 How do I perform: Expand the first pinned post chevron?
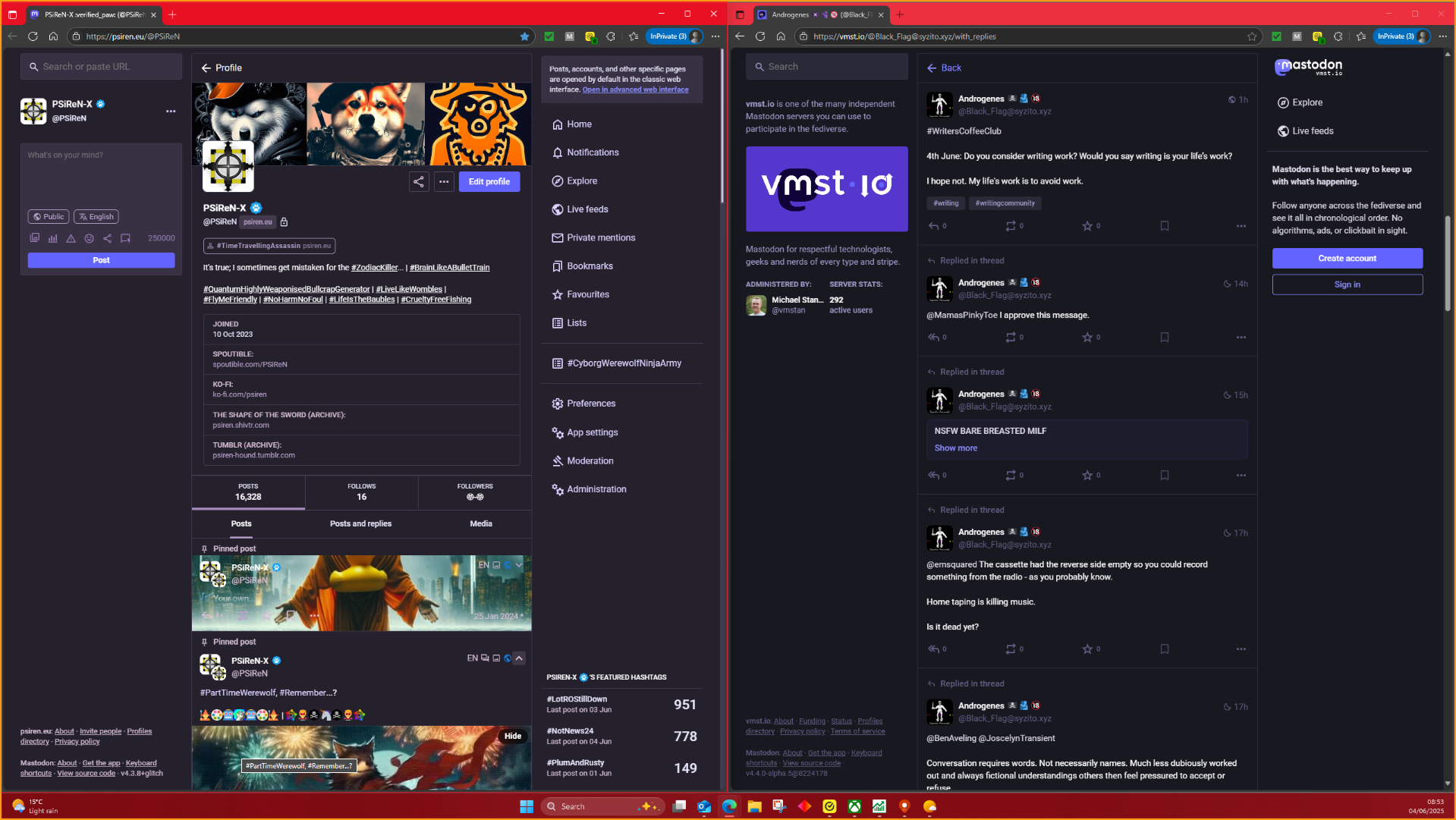(x=519, y=565)
